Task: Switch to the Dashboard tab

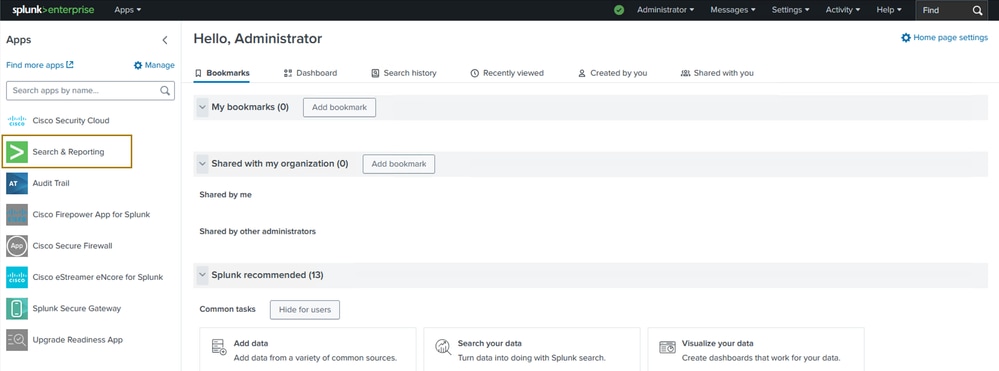Action: (310, 73)
